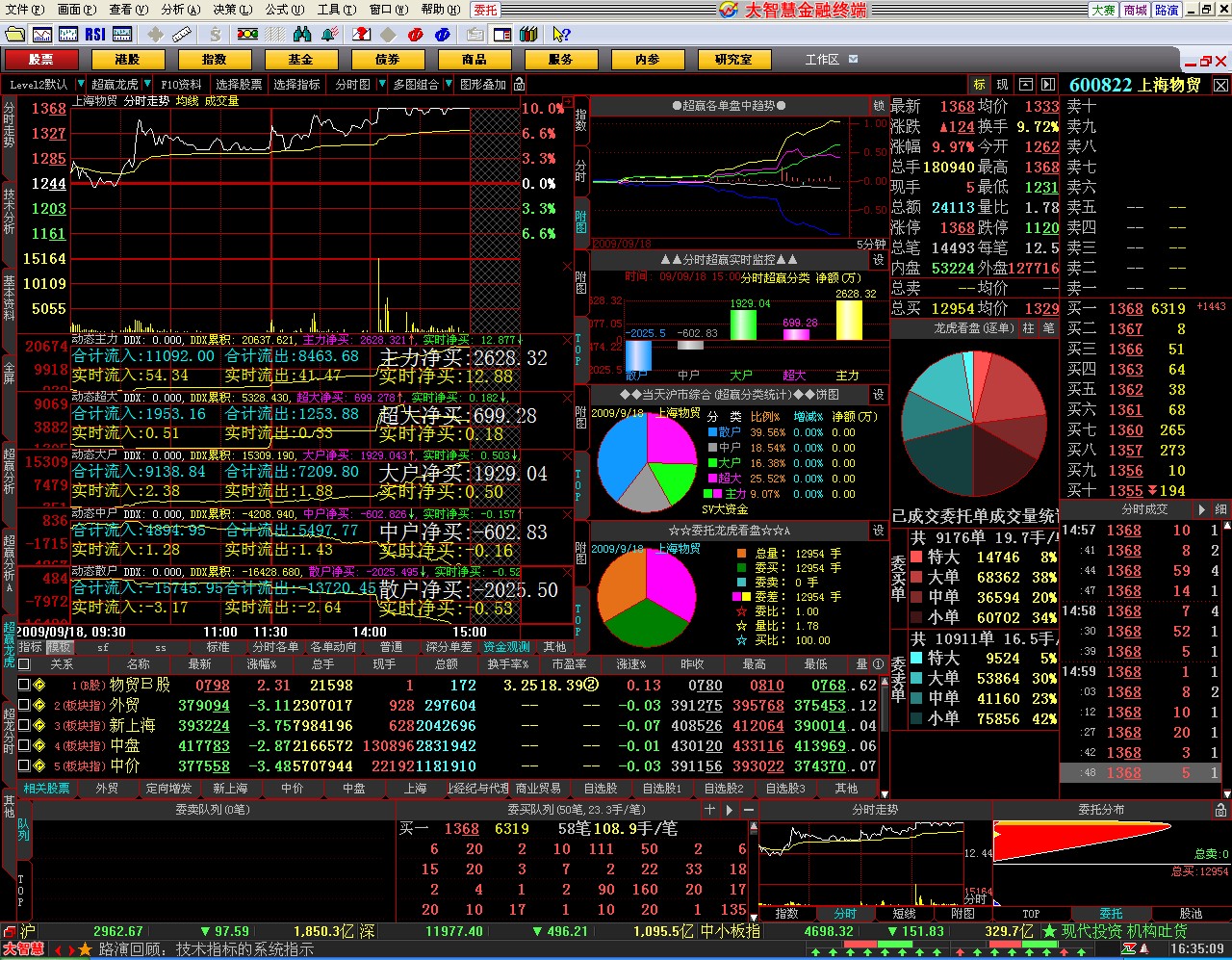This screenshot has width=1232, height=960.
Task: Select the time-share line chart toolbar icon
Action: coord(41,35)
